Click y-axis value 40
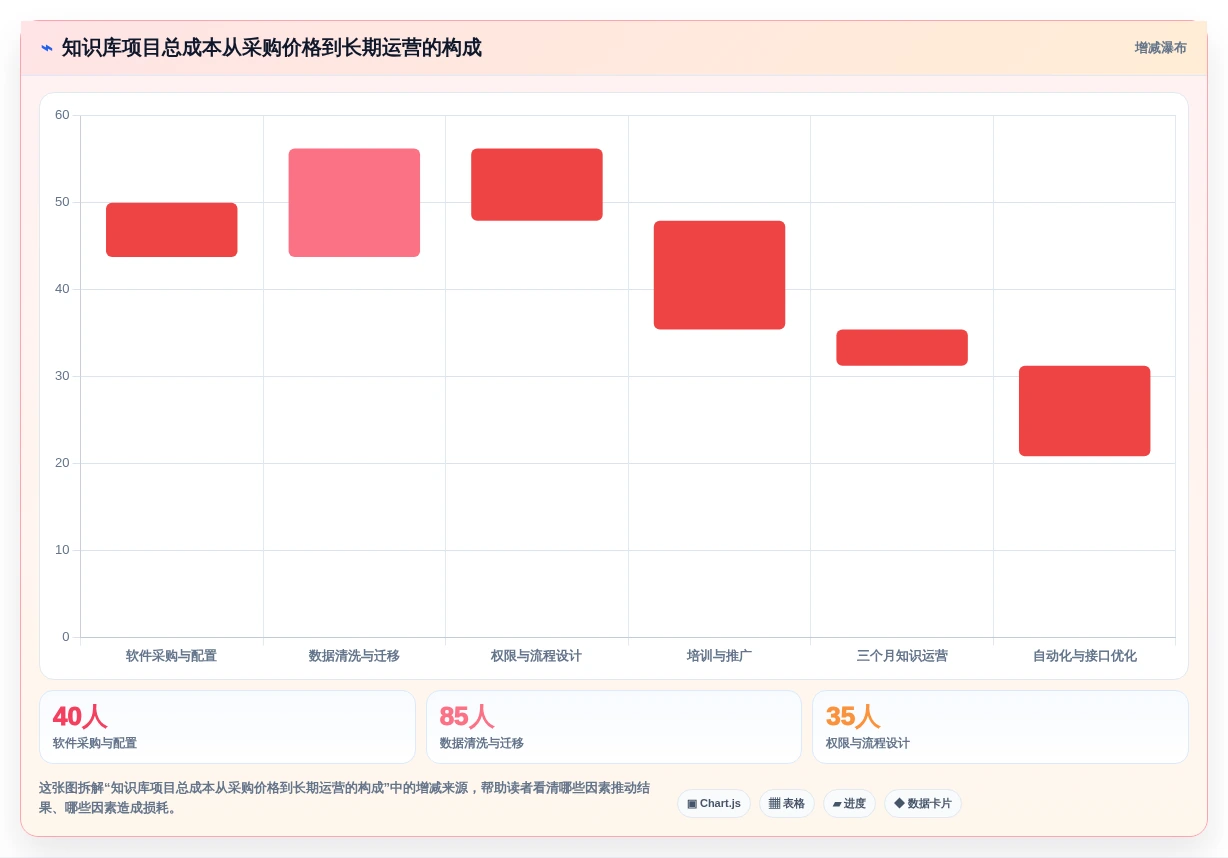Viewport: 1228px width, 858px height. [62, 289]
